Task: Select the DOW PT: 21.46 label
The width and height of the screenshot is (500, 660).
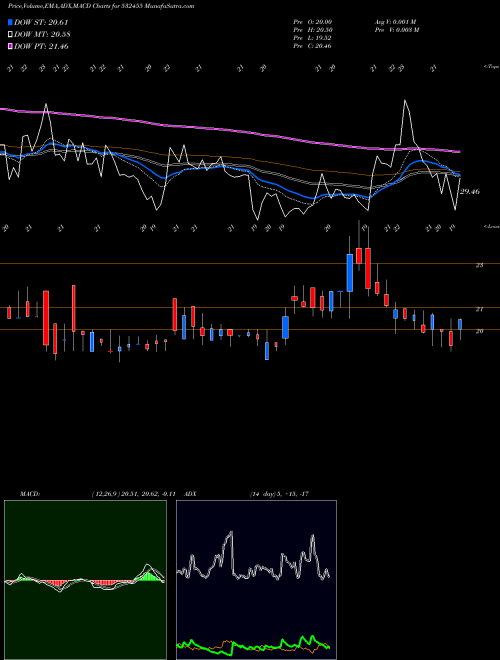Action: point(41,46)
